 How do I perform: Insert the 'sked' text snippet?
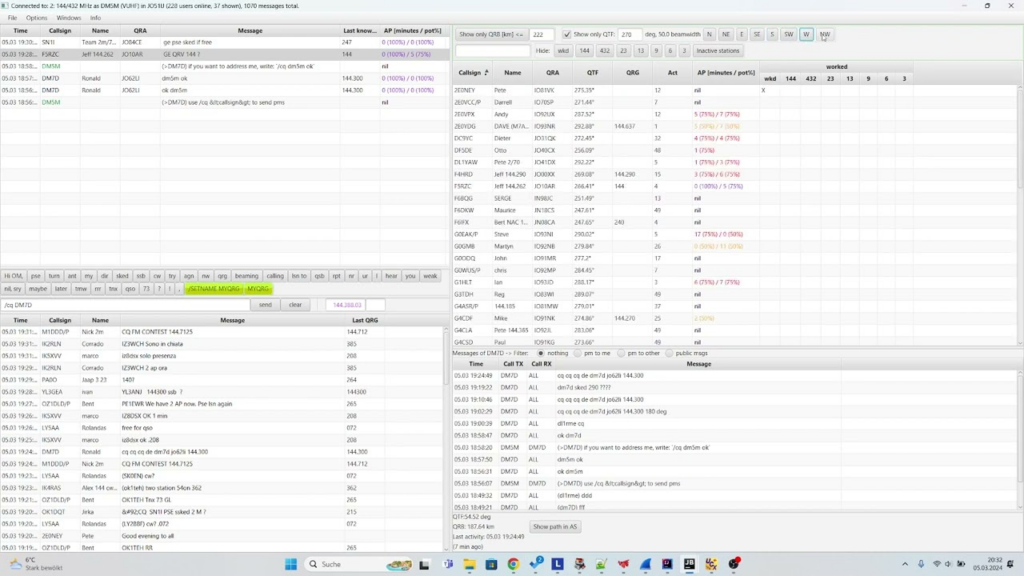(122, 276)
